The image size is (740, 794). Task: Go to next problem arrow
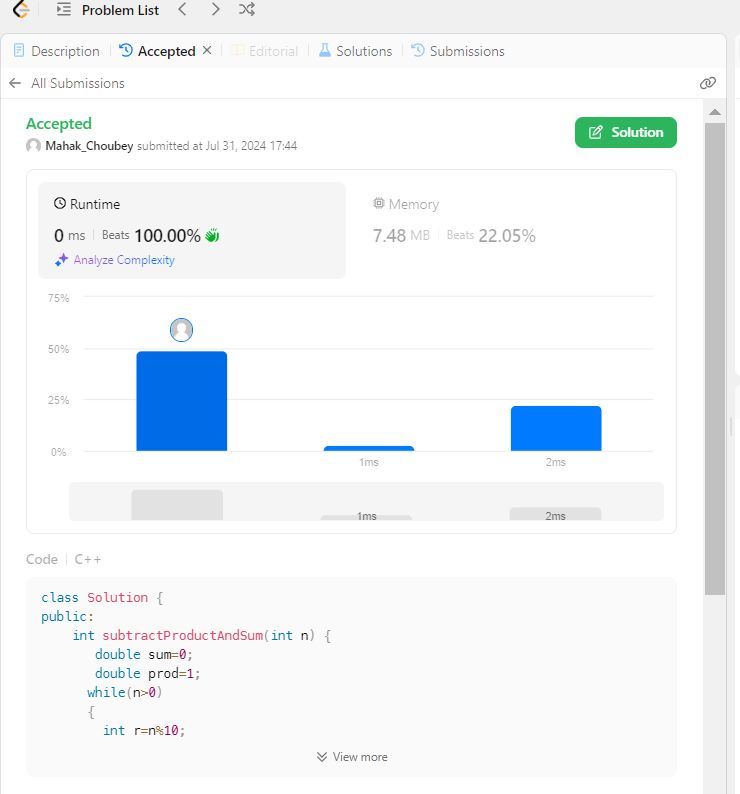215,10
